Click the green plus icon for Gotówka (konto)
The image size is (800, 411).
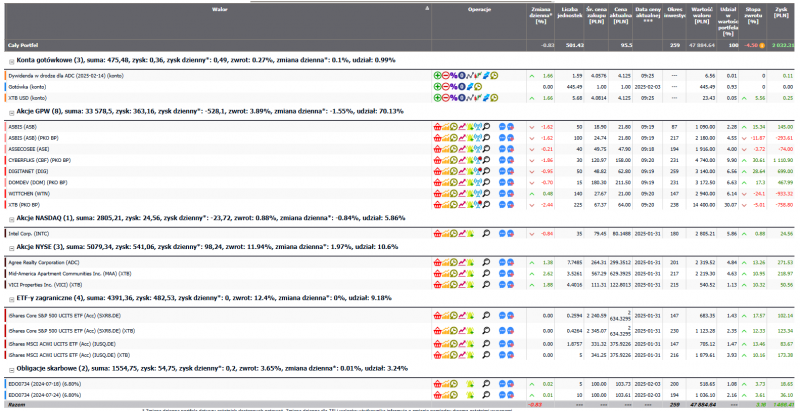click(x=437, y=87)
